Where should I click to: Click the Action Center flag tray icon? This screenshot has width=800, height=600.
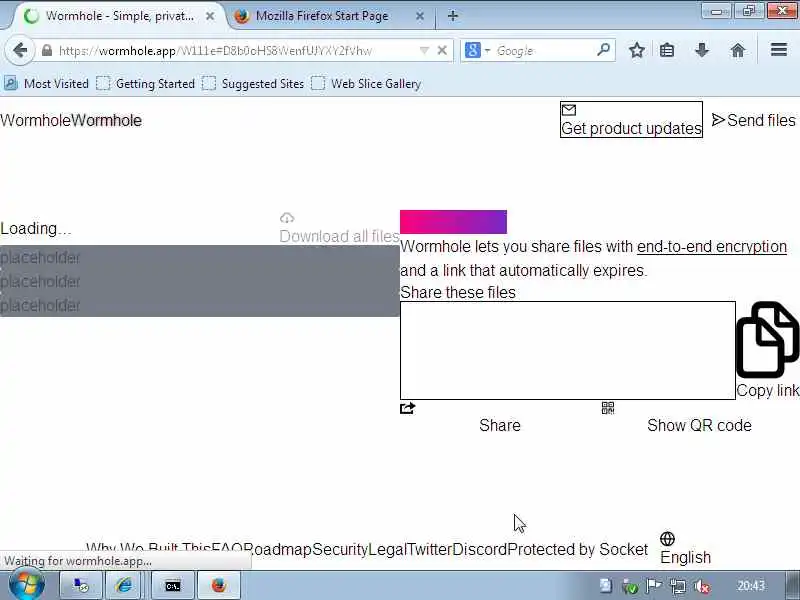tap(654, 586)
